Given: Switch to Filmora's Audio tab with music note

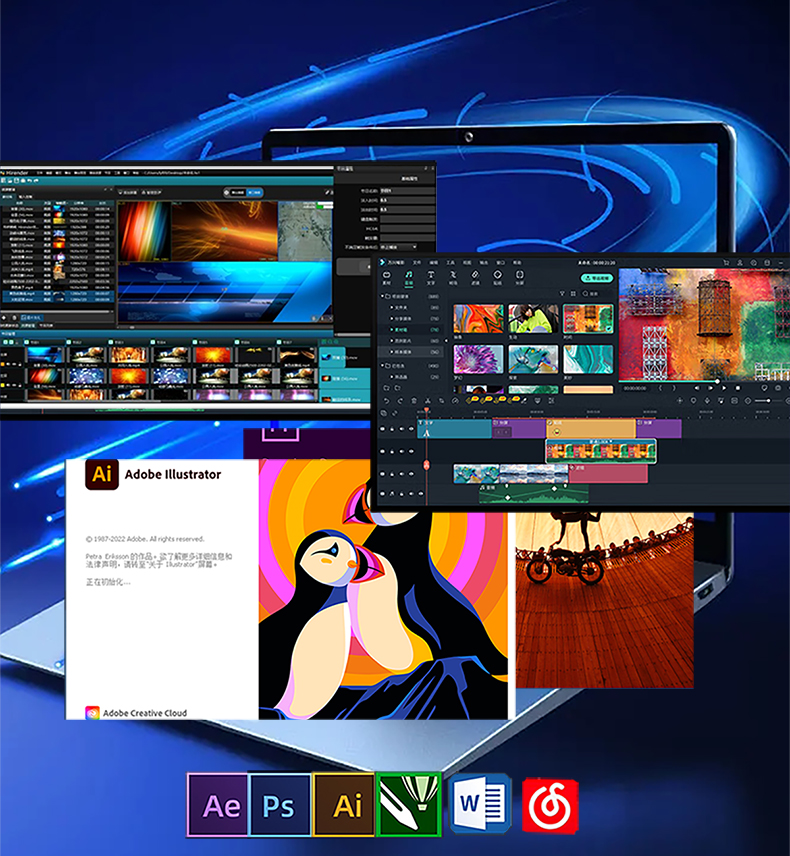Looking at the screenshot, I should click(409, 277).
